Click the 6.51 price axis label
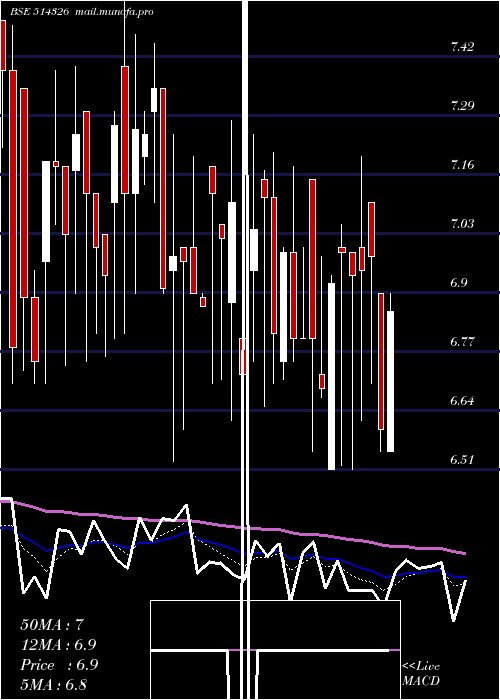Screen dimensions: 500x700 462,460
